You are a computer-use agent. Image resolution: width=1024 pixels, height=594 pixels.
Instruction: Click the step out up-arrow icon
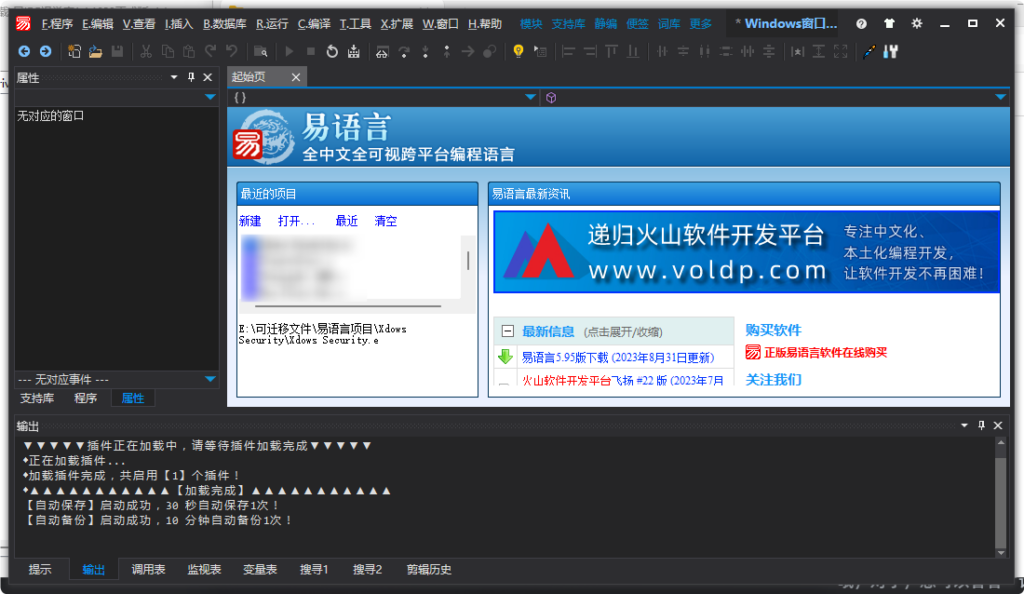447,51
